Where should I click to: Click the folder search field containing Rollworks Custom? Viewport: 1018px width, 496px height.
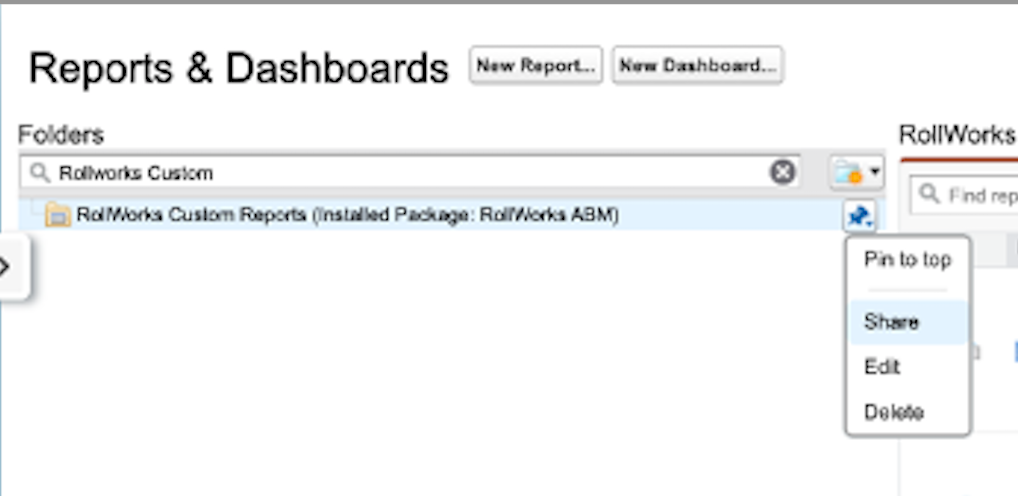pyautogui.click(x=400, y=173)
